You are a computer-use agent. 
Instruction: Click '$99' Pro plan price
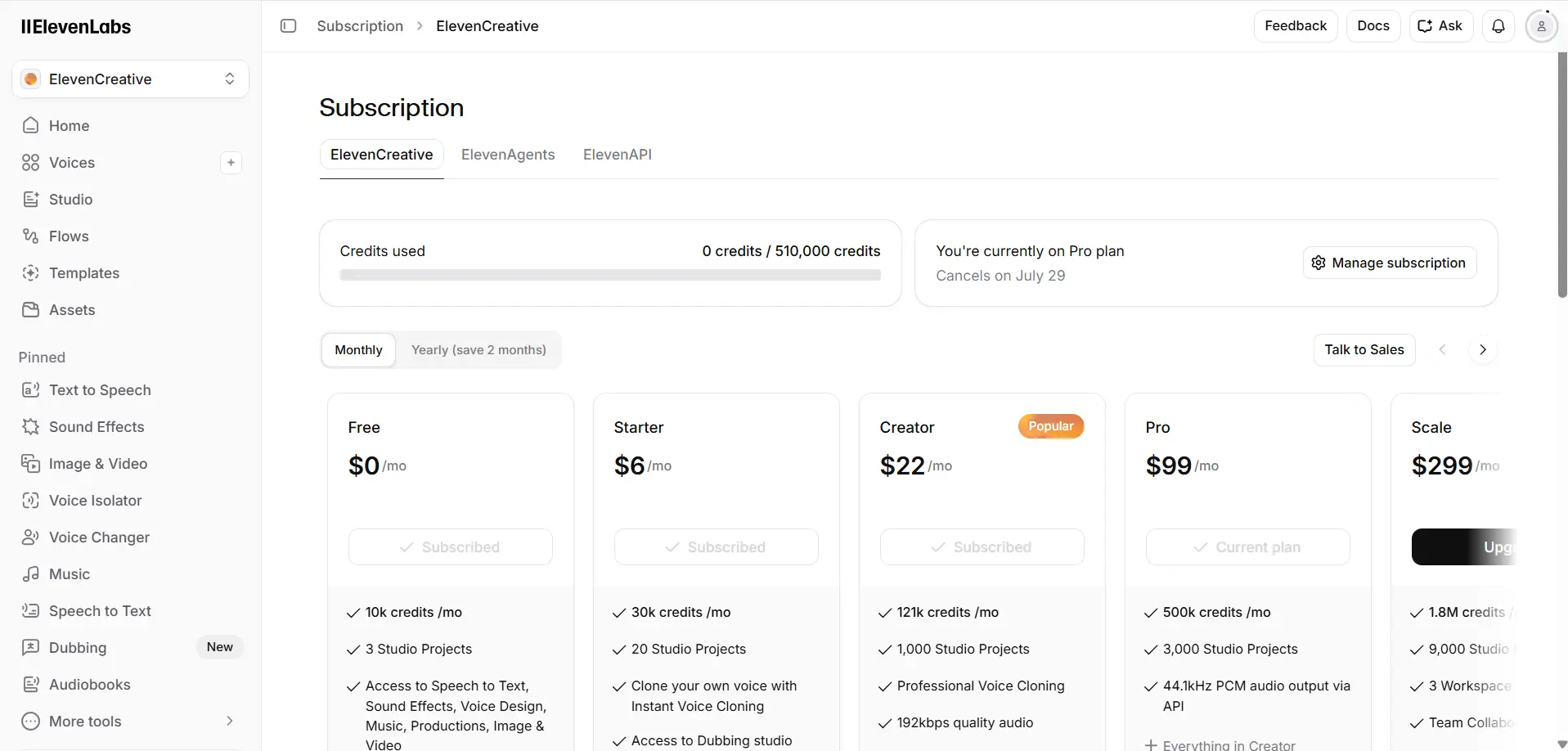(1169, 465)
